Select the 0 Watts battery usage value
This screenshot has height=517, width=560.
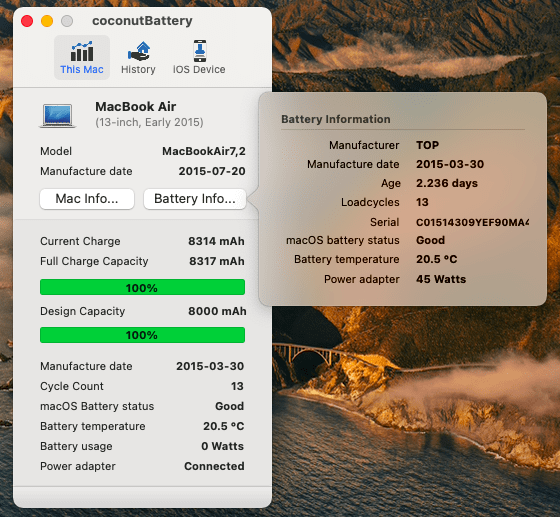point(222,446)
